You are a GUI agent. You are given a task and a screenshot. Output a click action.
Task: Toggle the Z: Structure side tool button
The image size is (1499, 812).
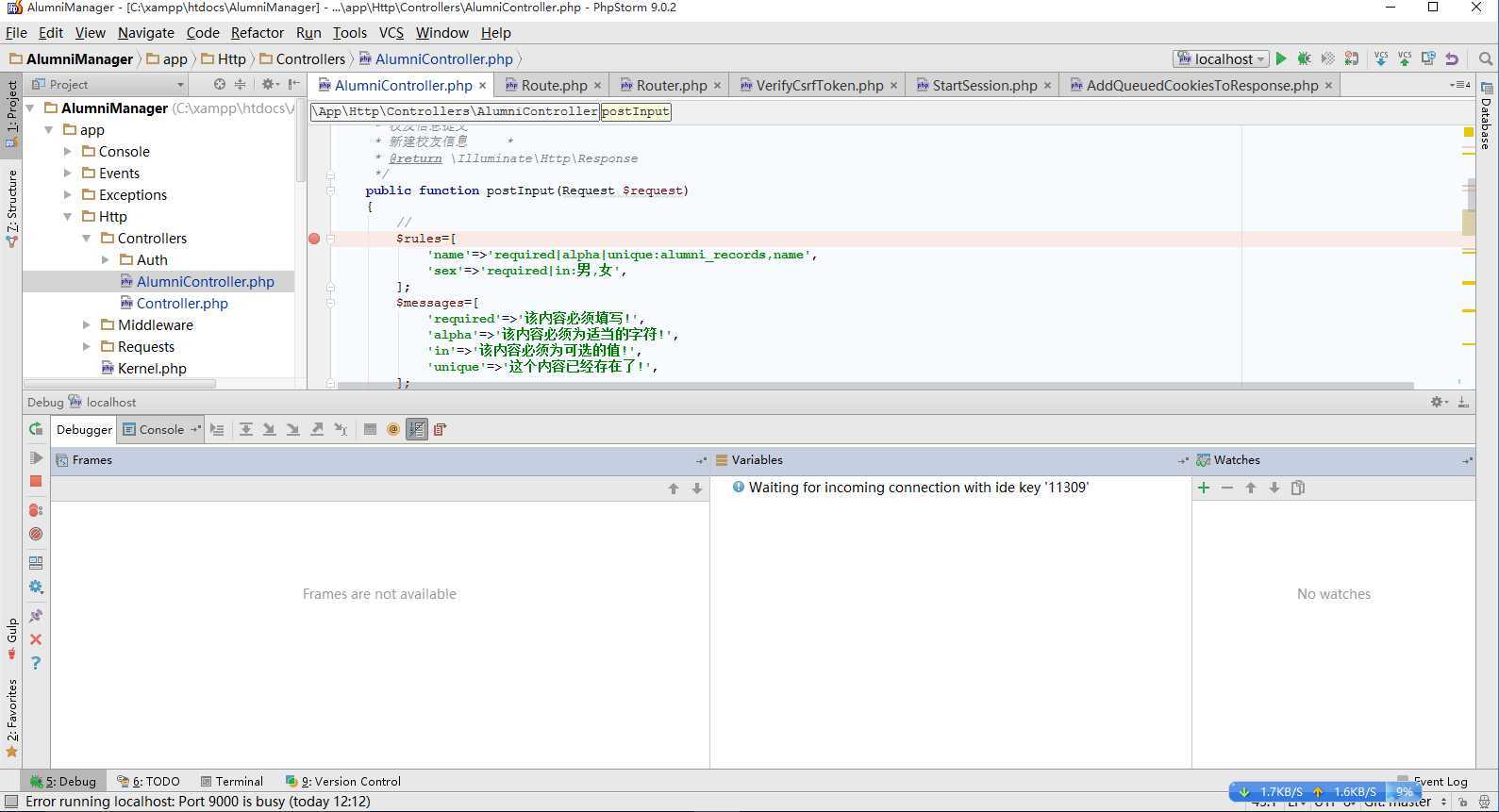click(x=11, y=208)
